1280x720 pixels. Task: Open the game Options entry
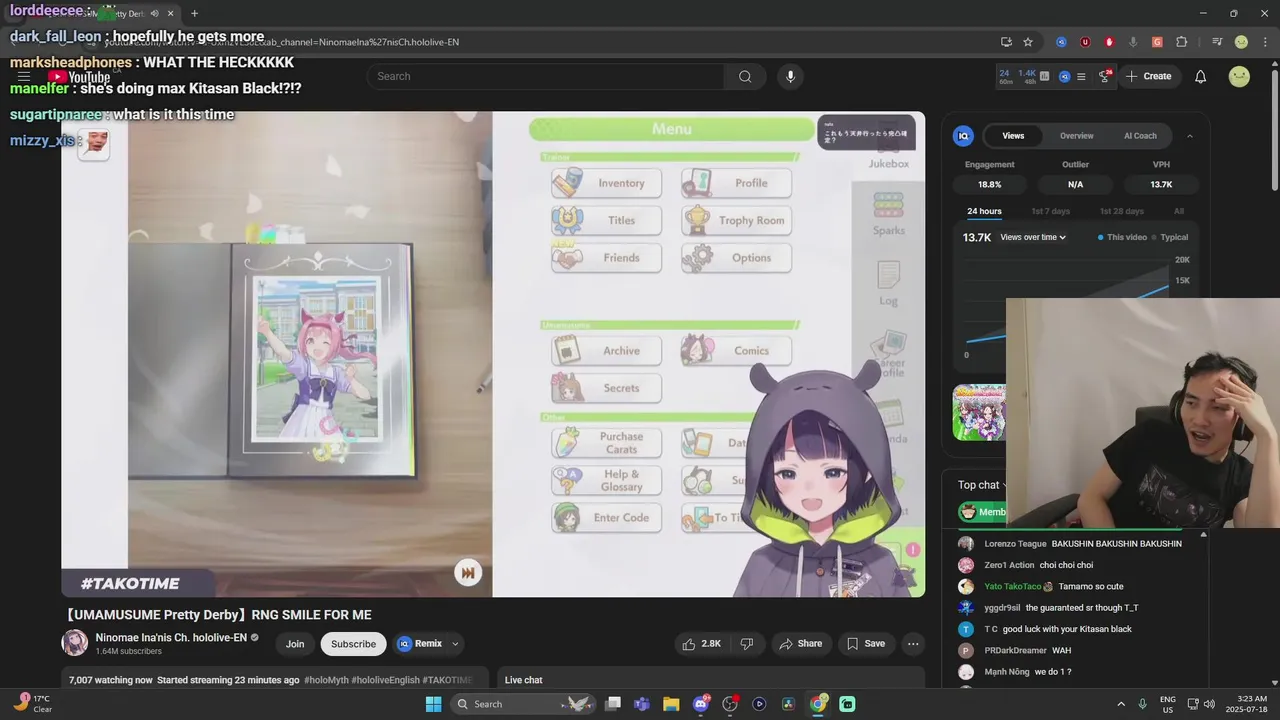point(736,257)
